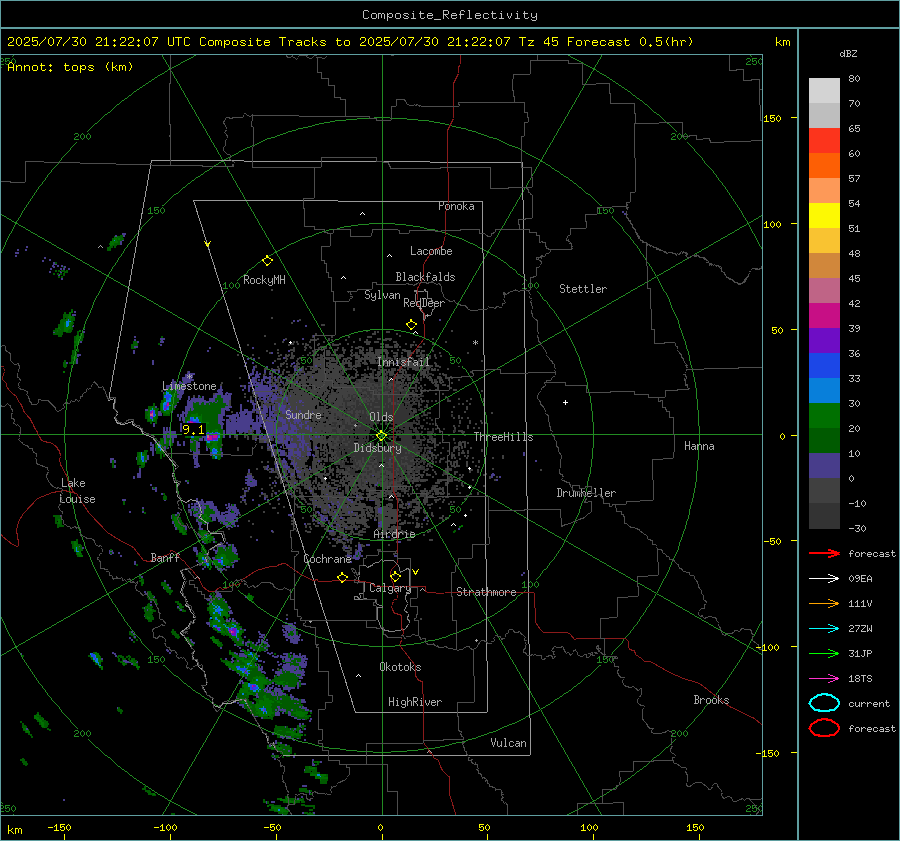Click the asterisk marker east of Innisfail

click(x=475, y=343)
